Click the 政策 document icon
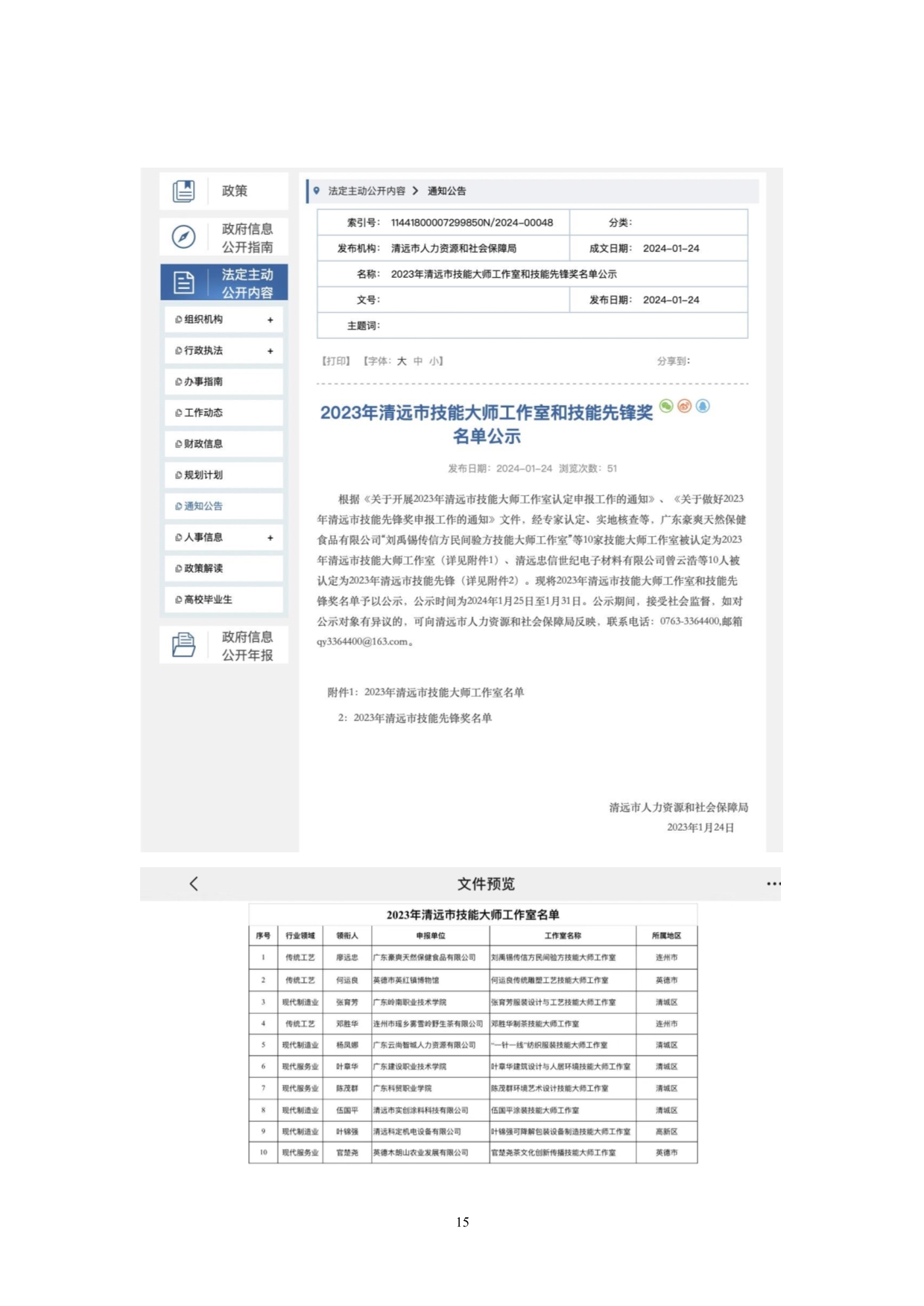Viewport: 924px width, 1306px height. (x=183, y=191)
